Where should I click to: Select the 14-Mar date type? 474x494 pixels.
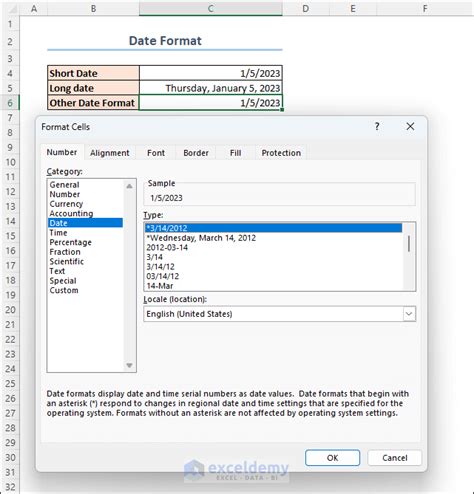[x=273, y=286]
